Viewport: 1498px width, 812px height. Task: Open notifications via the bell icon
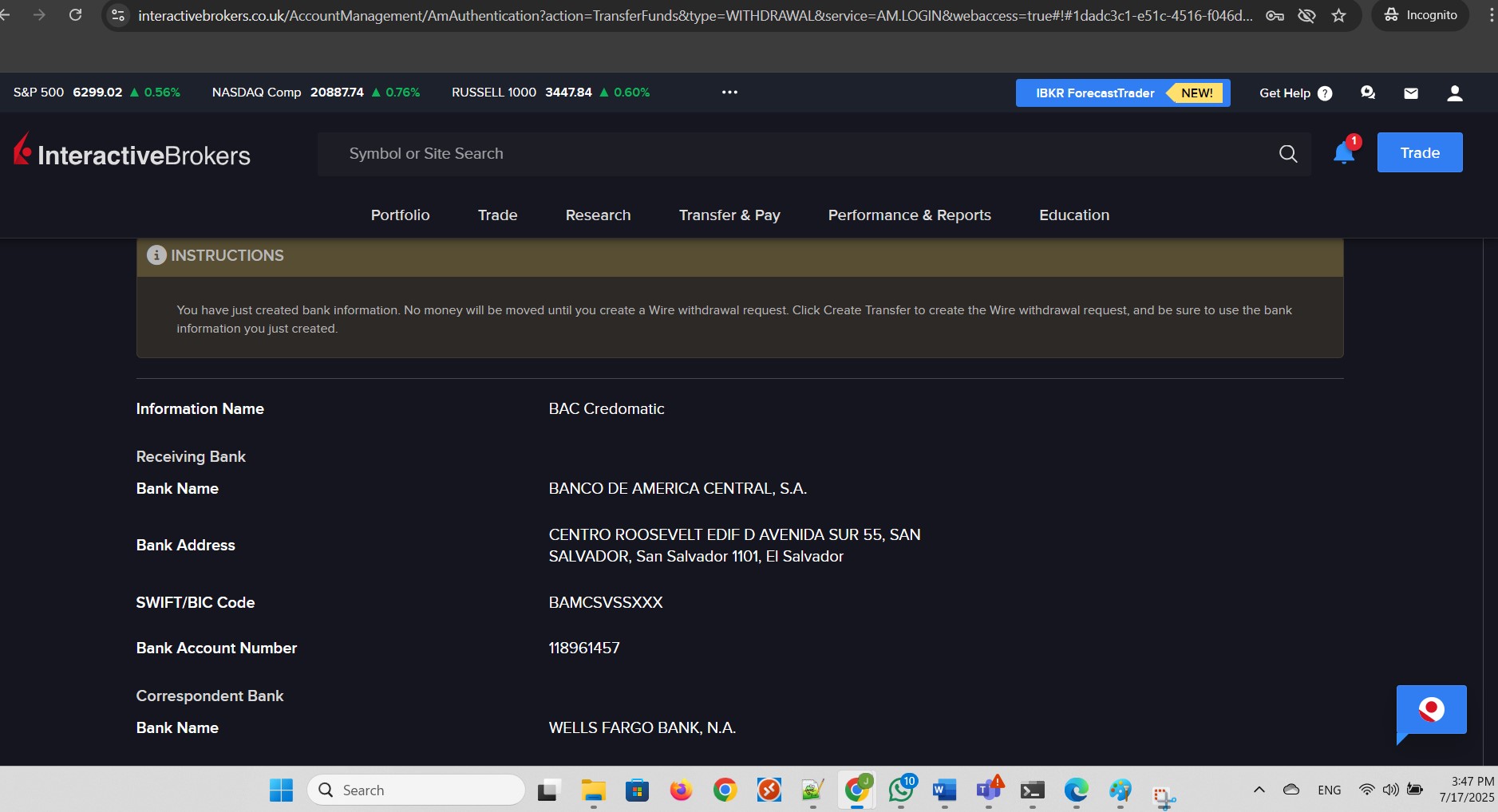(1344, 152)
